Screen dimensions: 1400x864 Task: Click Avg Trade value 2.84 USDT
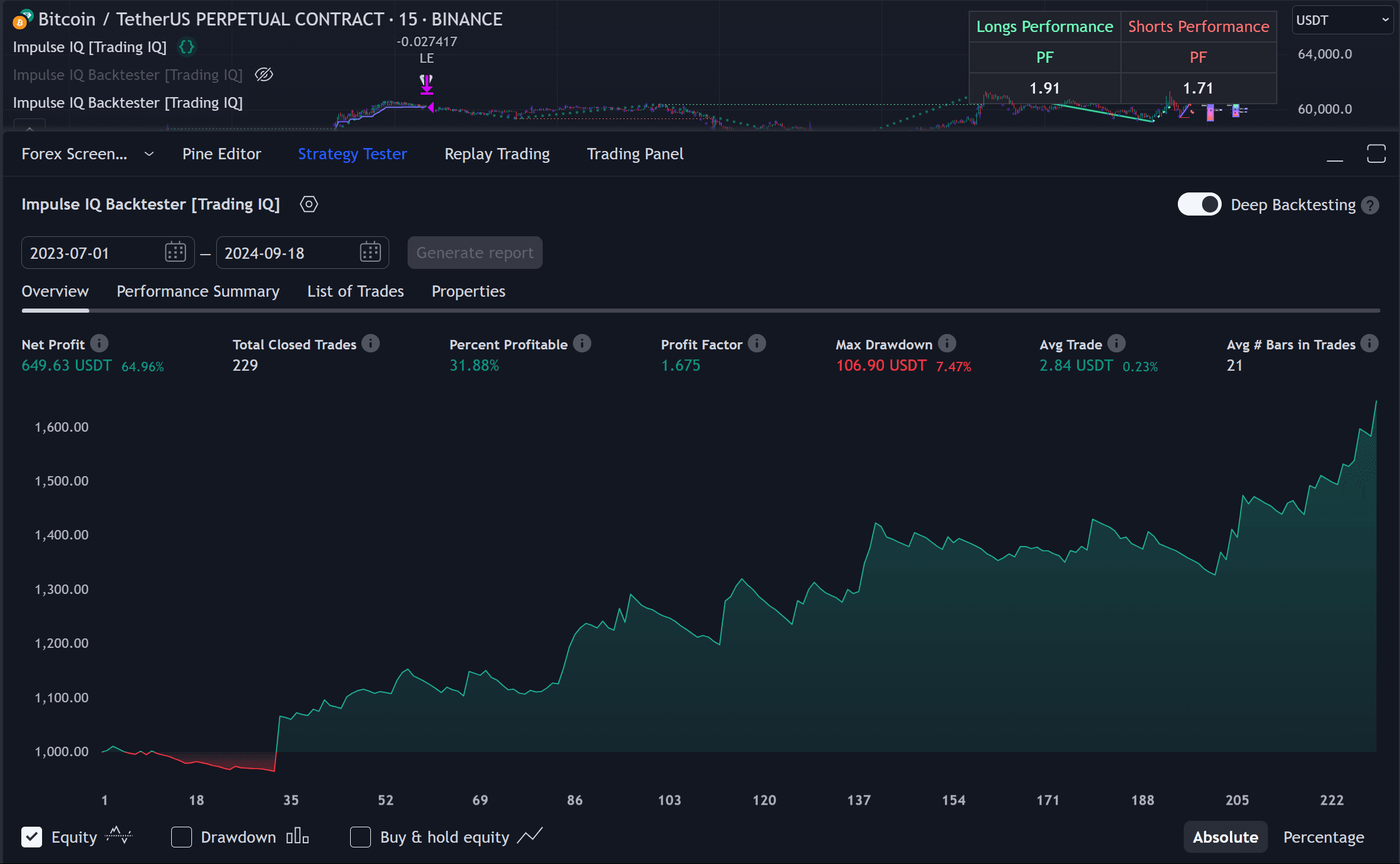pos(1076,365)
